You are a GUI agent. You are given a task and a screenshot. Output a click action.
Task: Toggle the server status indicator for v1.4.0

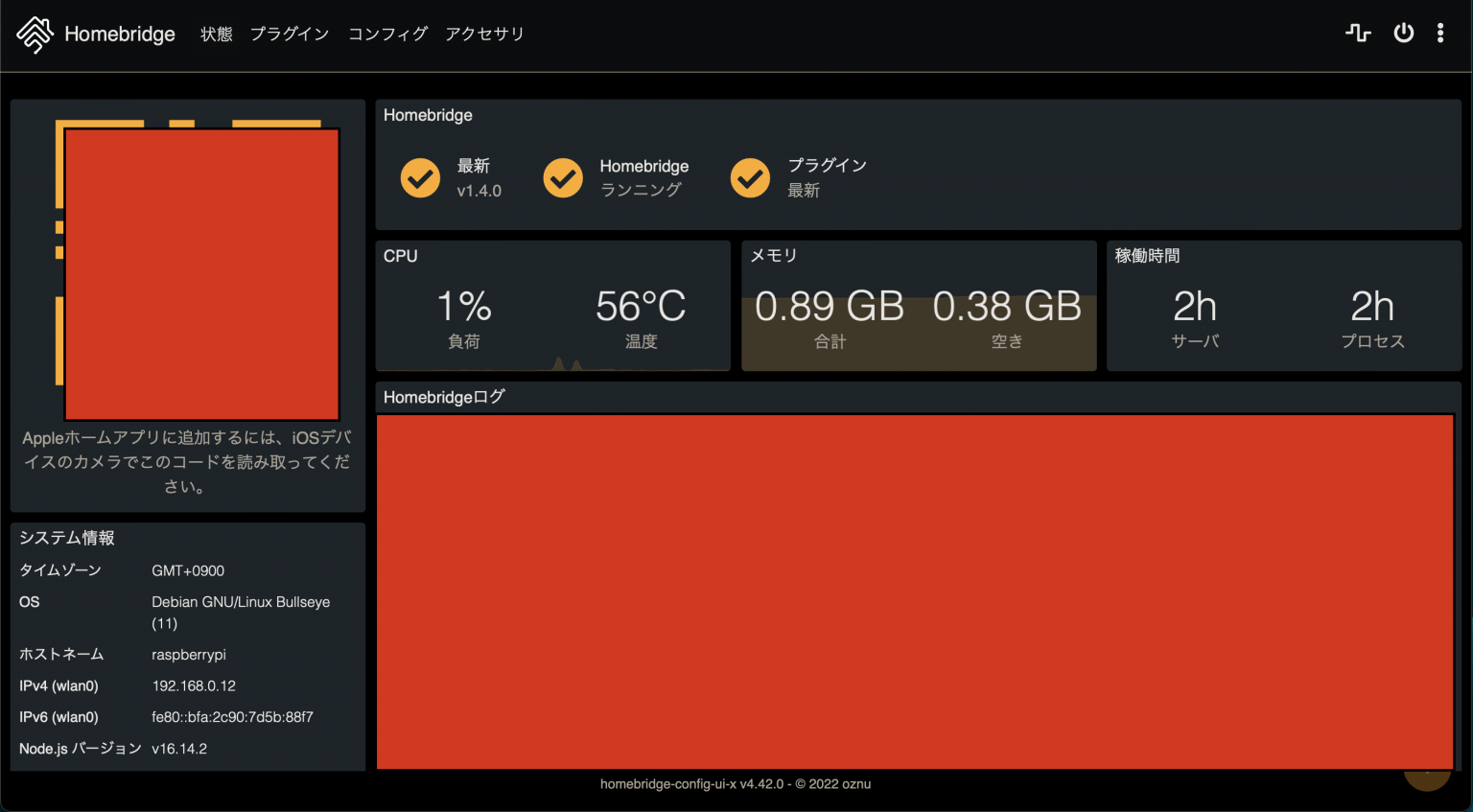[x=420, y=177]
